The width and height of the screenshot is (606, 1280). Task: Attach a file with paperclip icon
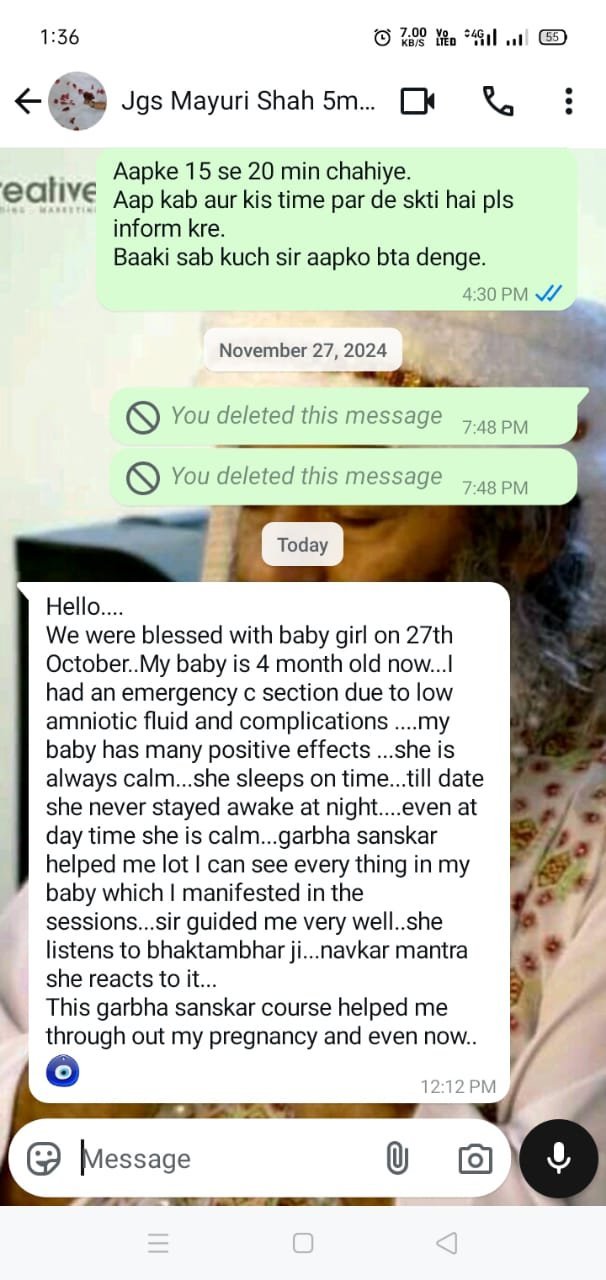click(x=397, y=1158)
